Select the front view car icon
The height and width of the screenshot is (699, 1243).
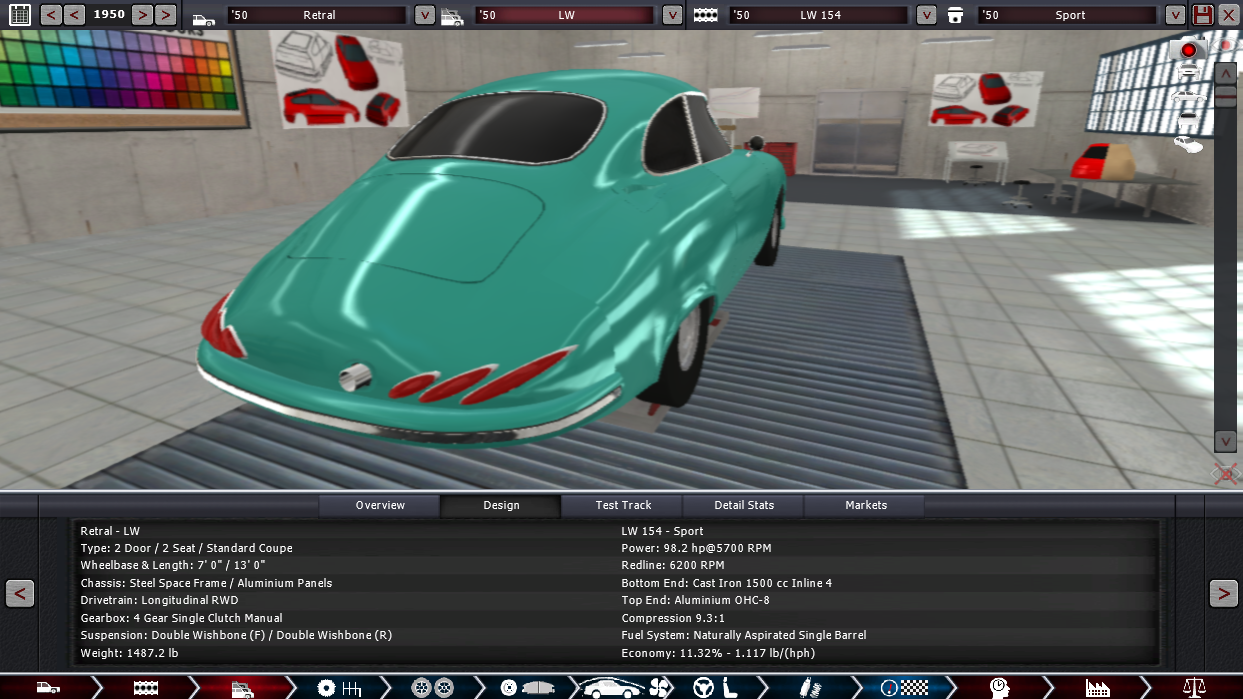pyautogui.click(x=1188, y=72)
